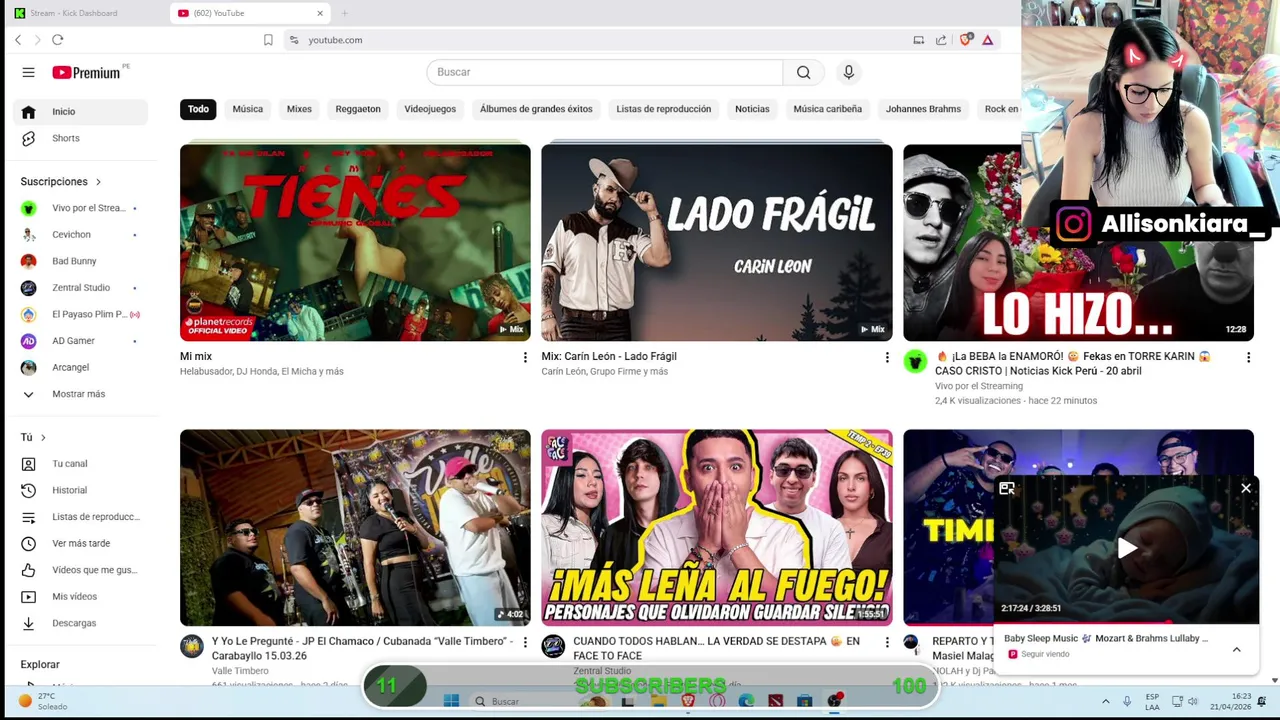Image resolution: width=1280 pixels, height=720 pixels.
Task: Start voice search with the microphone
Action: (849, 72)
